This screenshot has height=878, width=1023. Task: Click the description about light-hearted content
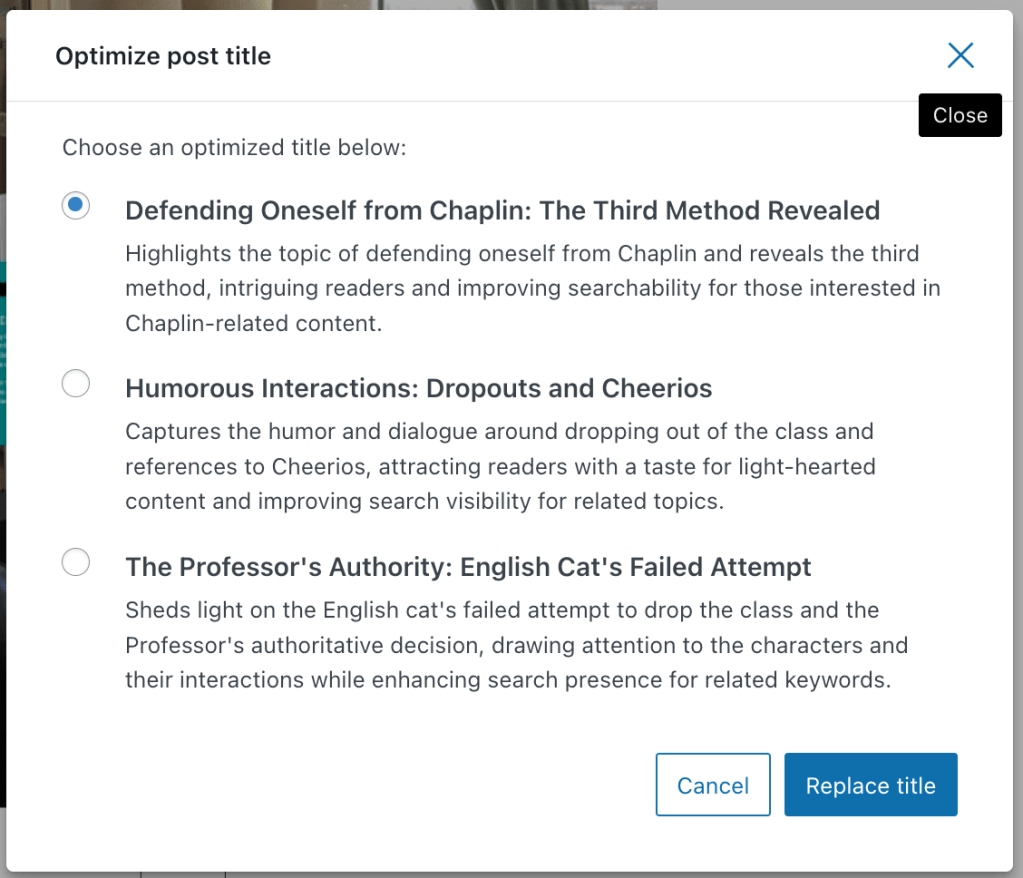(500, 467)
